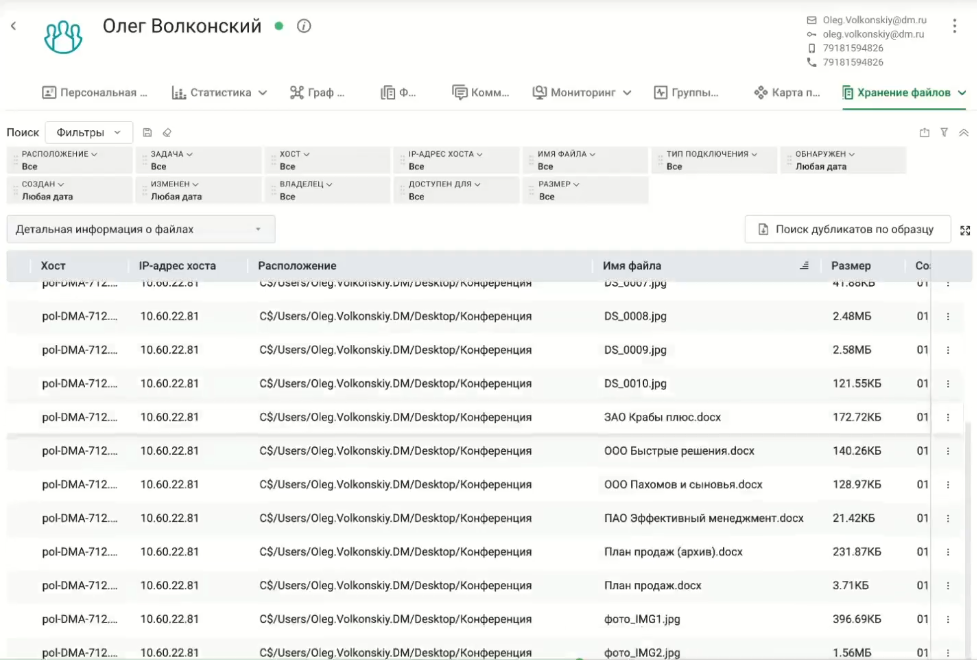The width and height of the screenshot is (977, 660).
Task: Switch to Граф tab
Action: (317, 93)
